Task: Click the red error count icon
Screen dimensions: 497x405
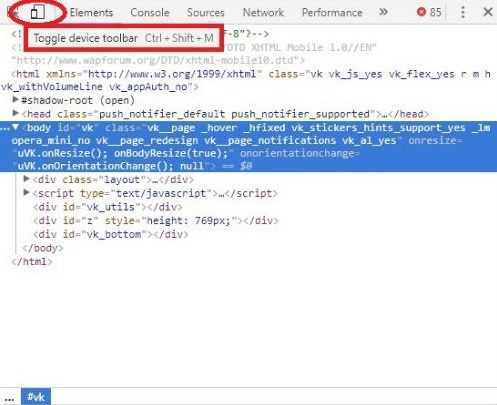Action: (x=421, y=12)
